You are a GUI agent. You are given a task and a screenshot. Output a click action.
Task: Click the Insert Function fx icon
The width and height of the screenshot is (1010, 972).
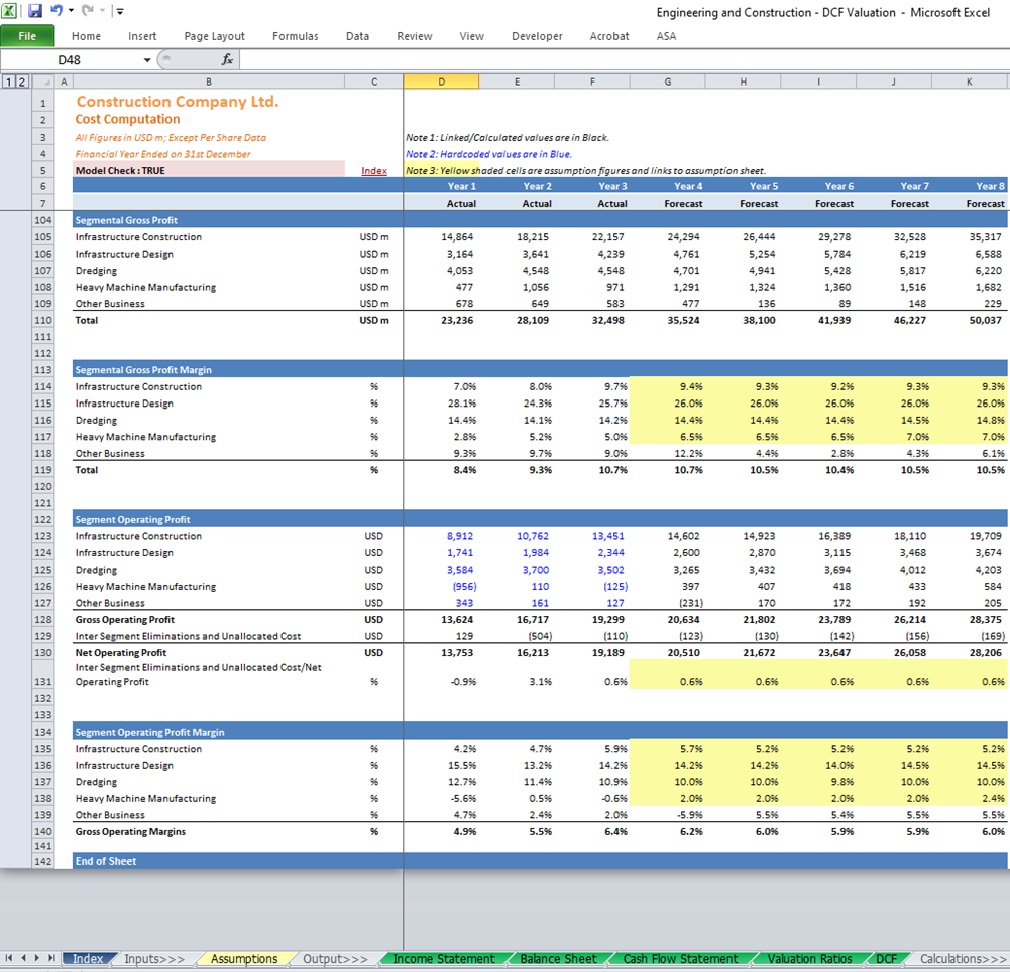click(227, 59)
